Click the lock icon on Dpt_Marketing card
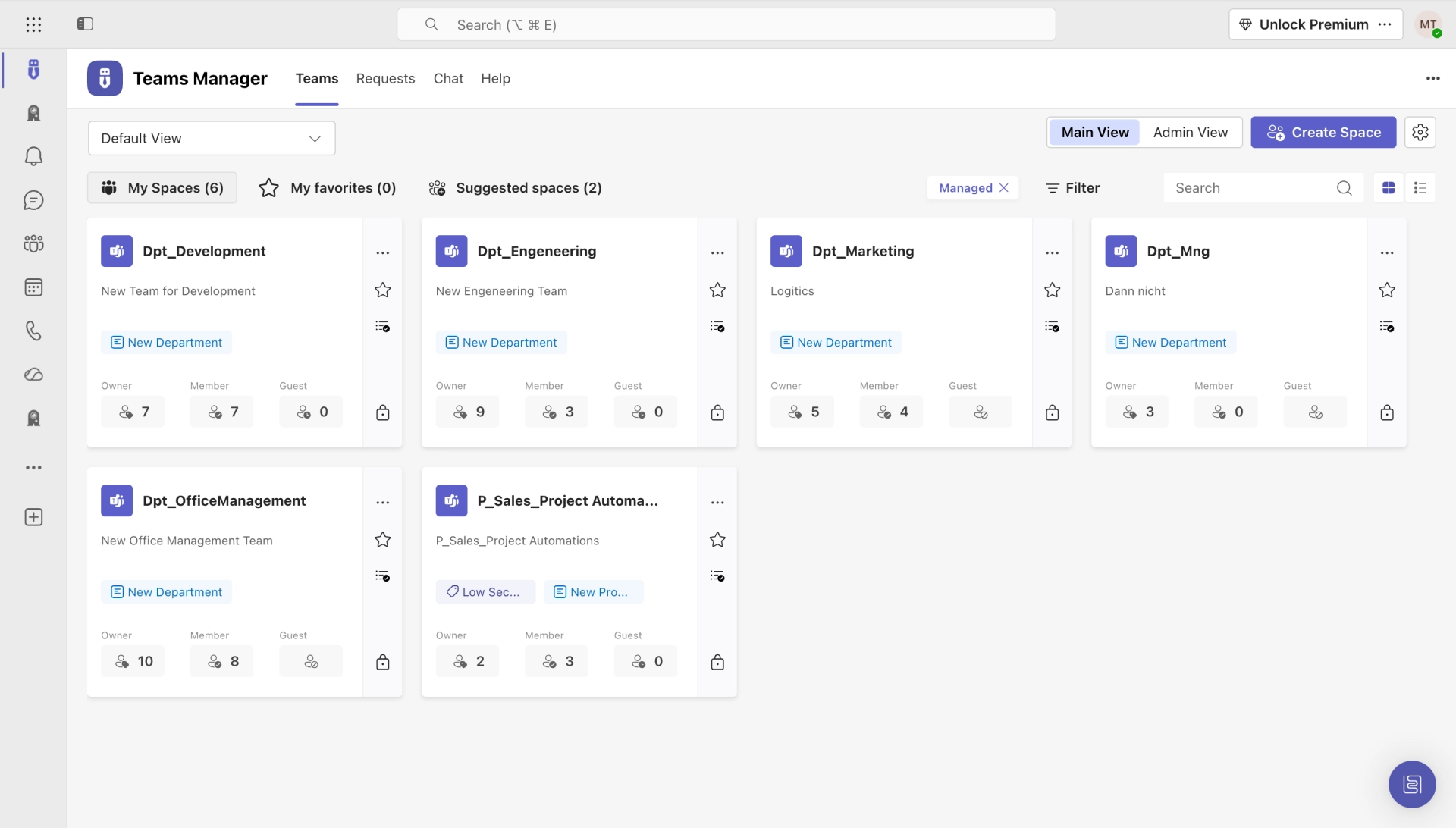The height and width of the screenshot is (828, 1456). (x=1053, y=412)
